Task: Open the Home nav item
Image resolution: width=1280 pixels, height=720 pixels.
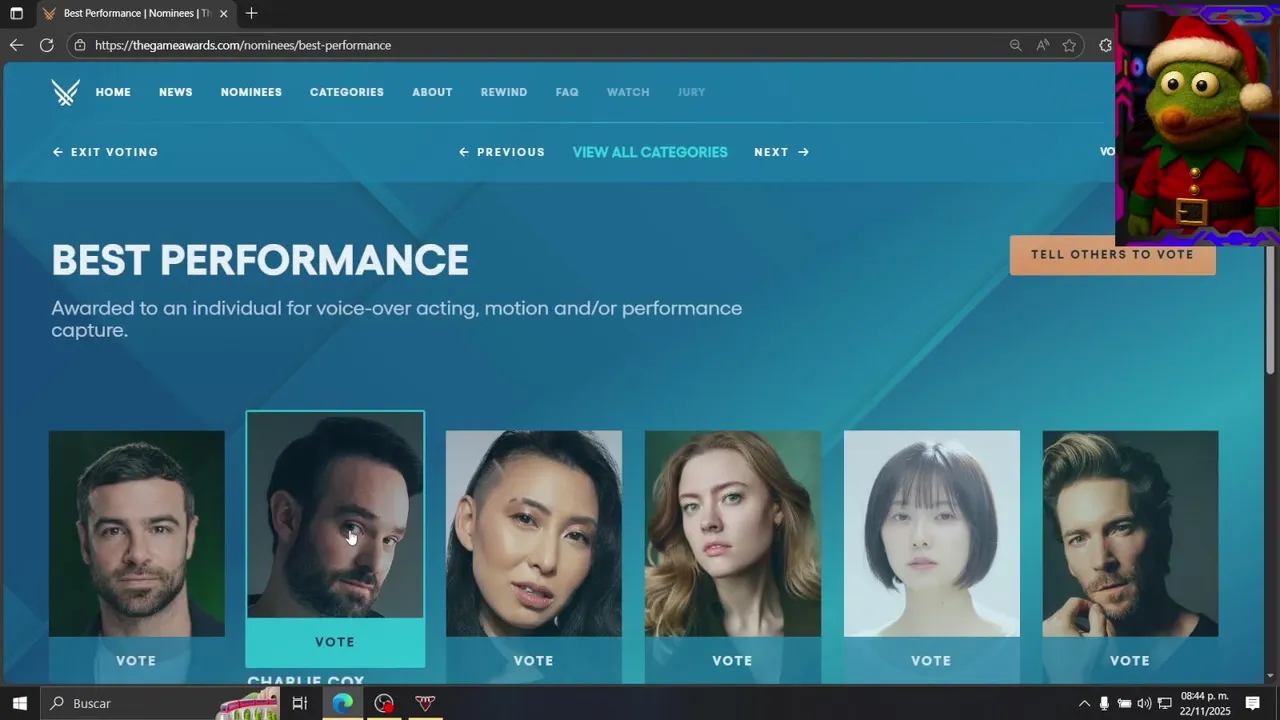Action: 113,92
